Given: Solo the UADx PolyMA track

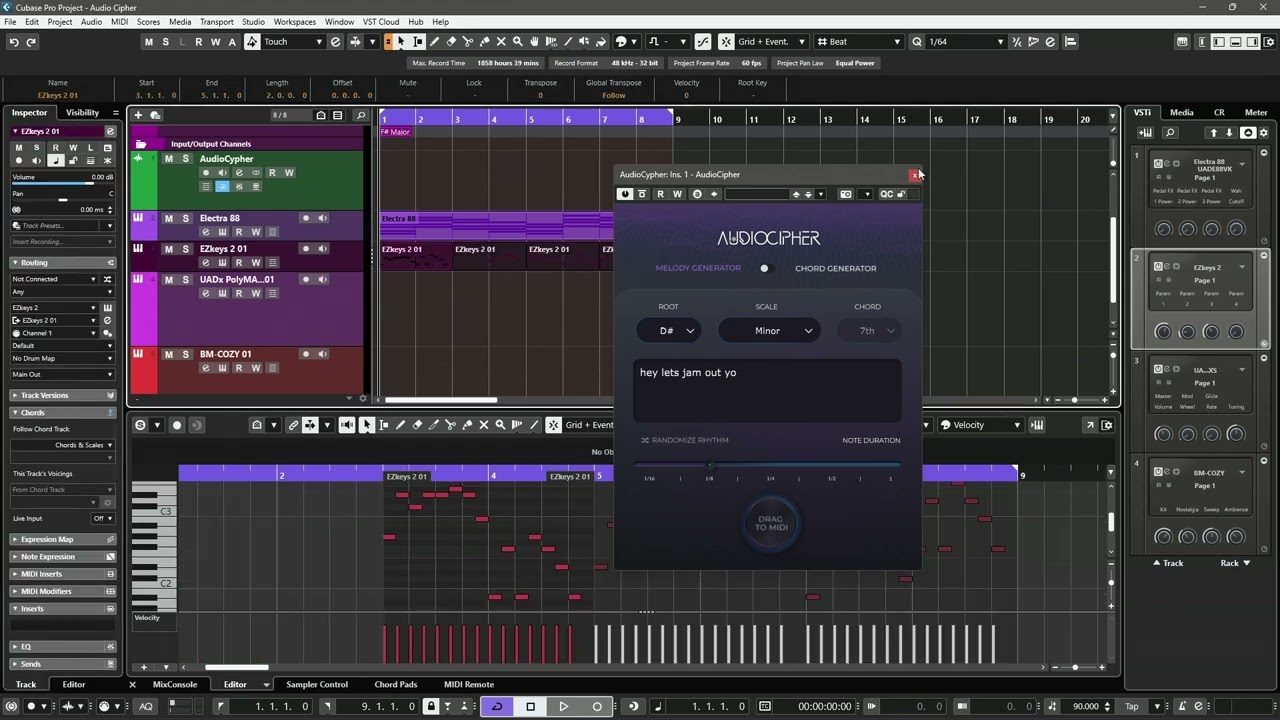Looking at the screenshot, I should pyautogui.click(x=185, y=279).
